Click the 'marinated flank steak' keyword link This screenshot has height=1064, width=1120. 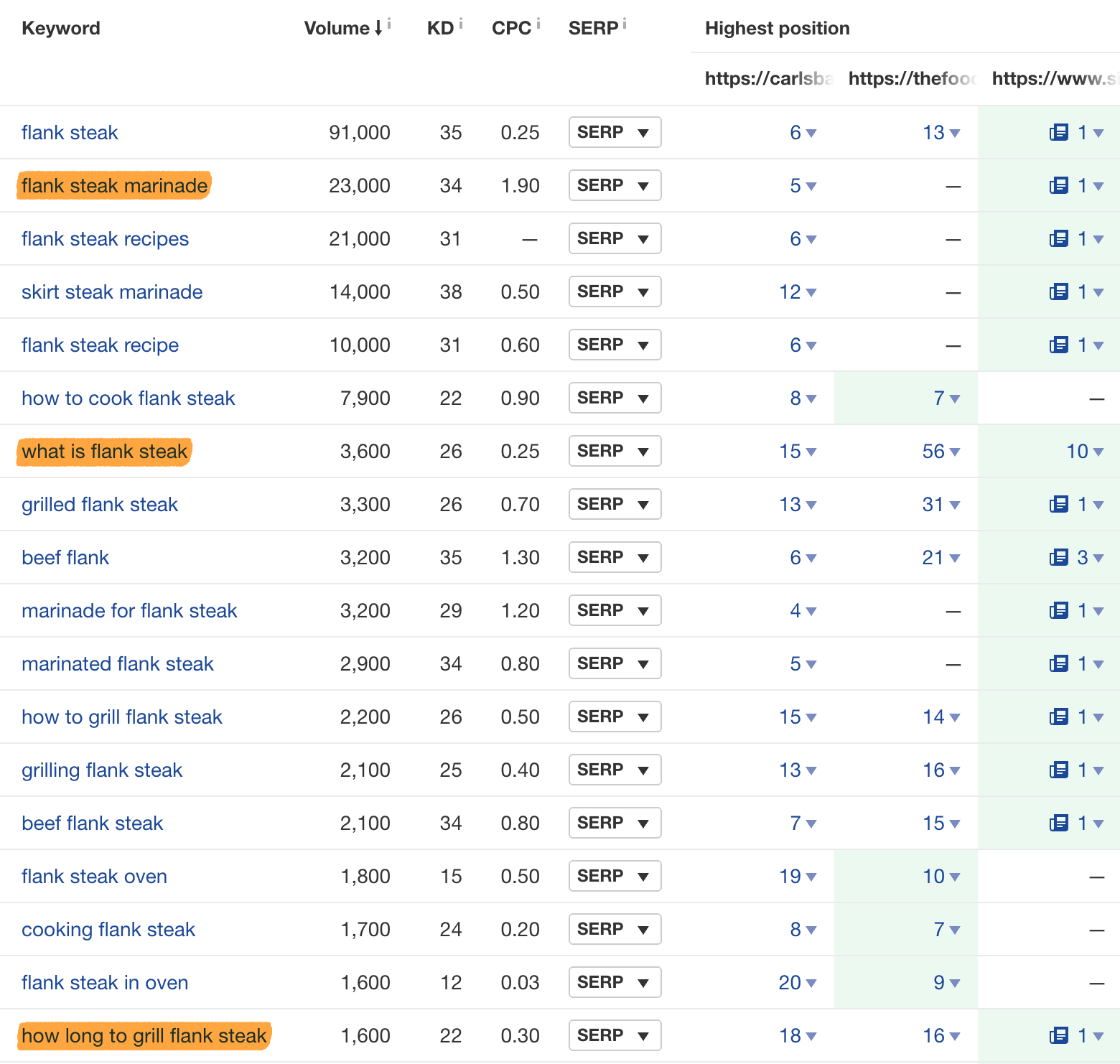(118, 663)
